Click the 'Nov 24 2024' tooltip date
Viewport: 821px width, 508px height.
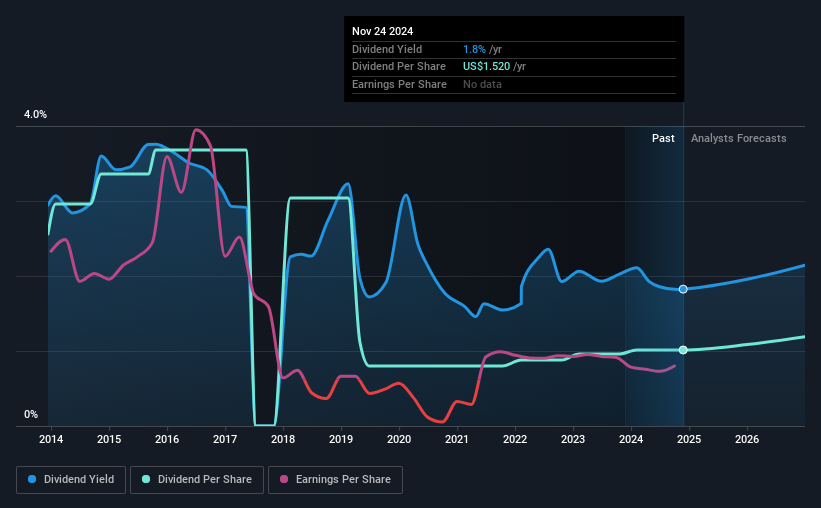pos(382,31)
